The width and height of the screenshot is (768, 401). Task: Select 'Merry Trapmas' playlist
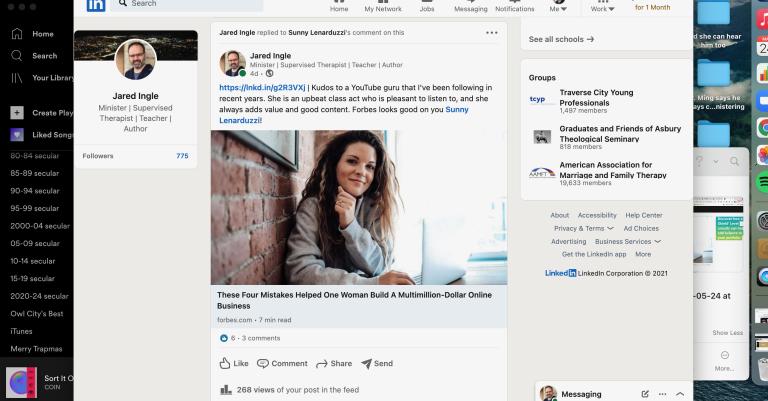pos(36,349)
